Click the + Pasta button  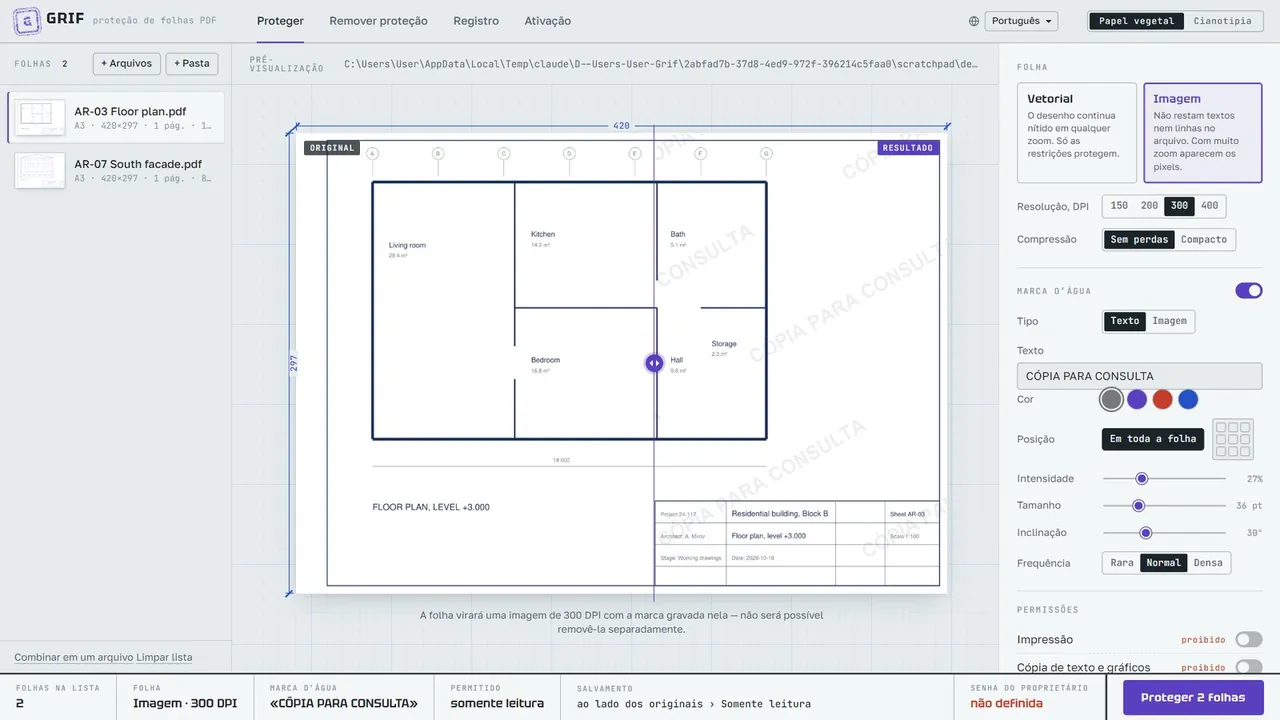192,64
